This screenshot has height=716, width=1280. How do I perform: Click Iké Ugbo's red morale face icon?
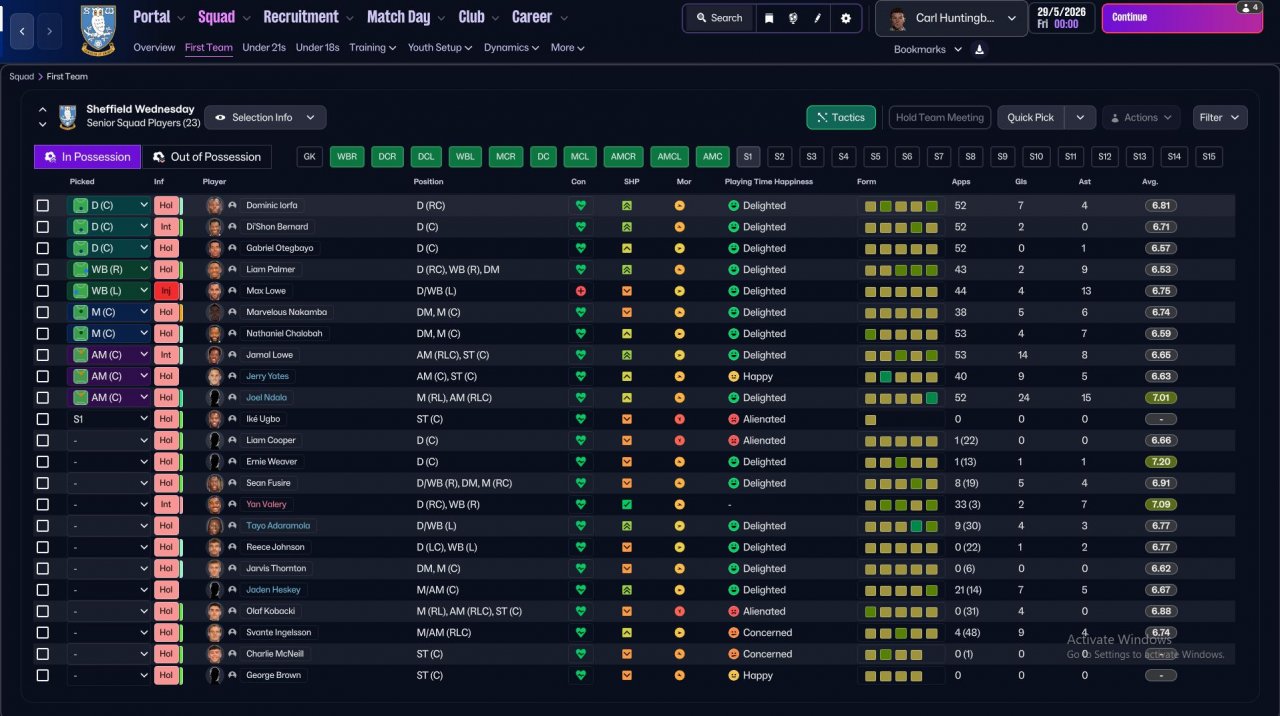click(x=680, y=419)
